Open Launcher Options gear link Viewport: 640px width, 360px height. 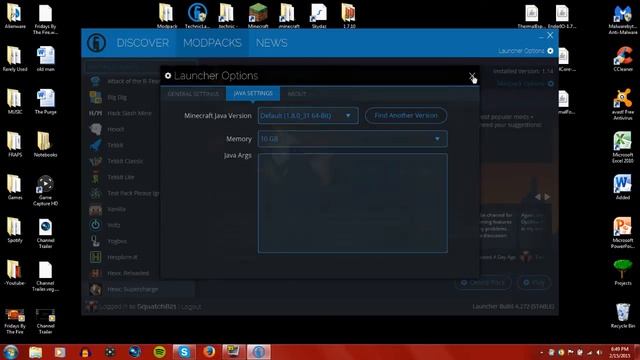point(526,51)
